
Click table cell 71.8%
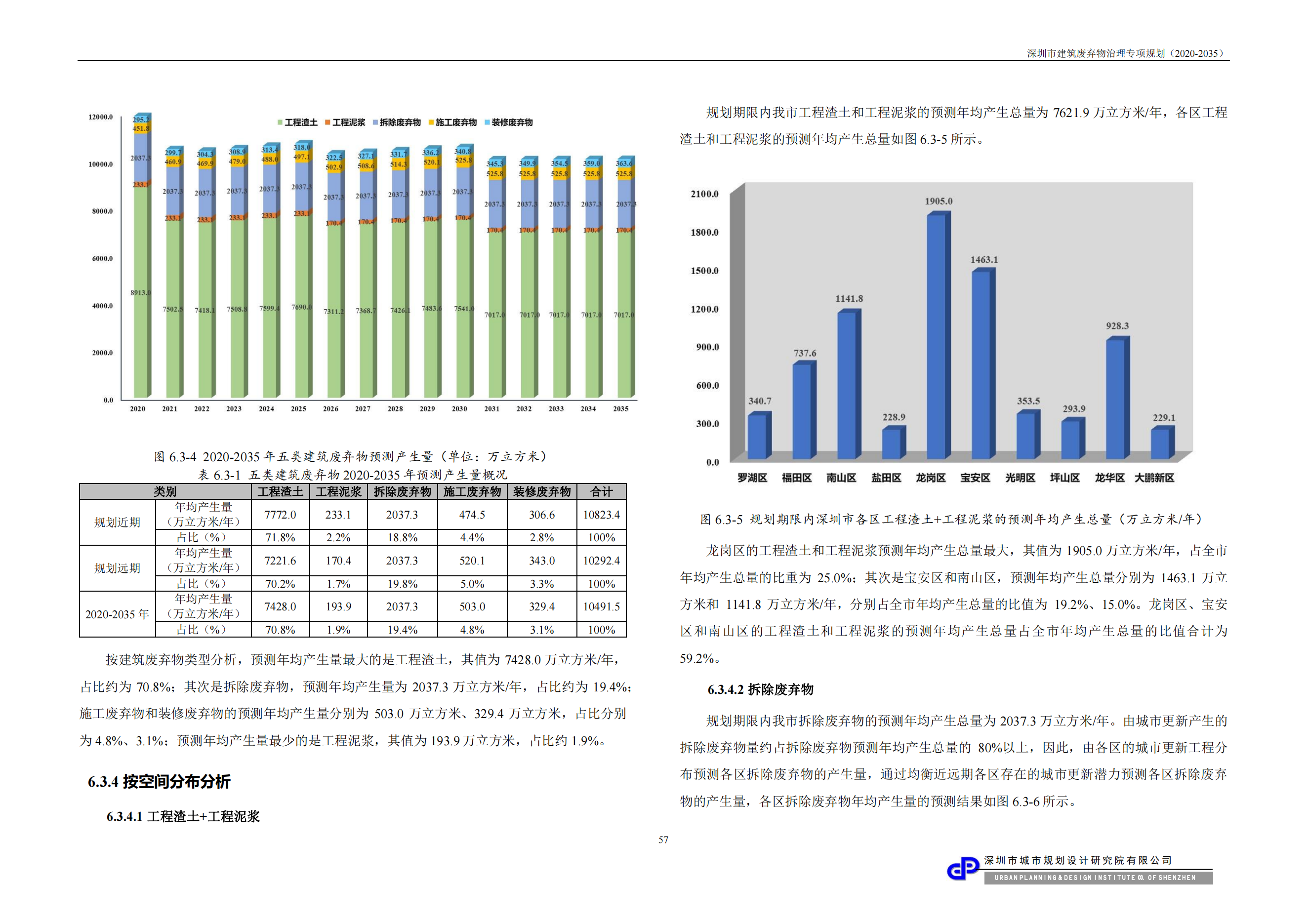tap(280, 538)
